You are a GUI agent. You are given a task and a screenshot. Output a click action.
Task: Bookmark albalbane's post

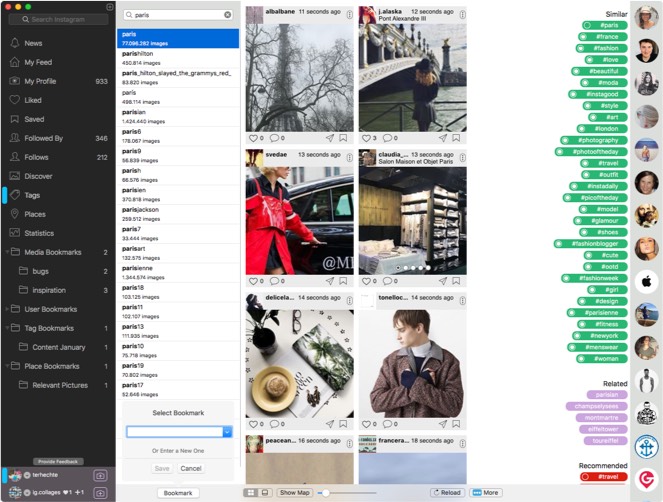(x=343, y=138)
